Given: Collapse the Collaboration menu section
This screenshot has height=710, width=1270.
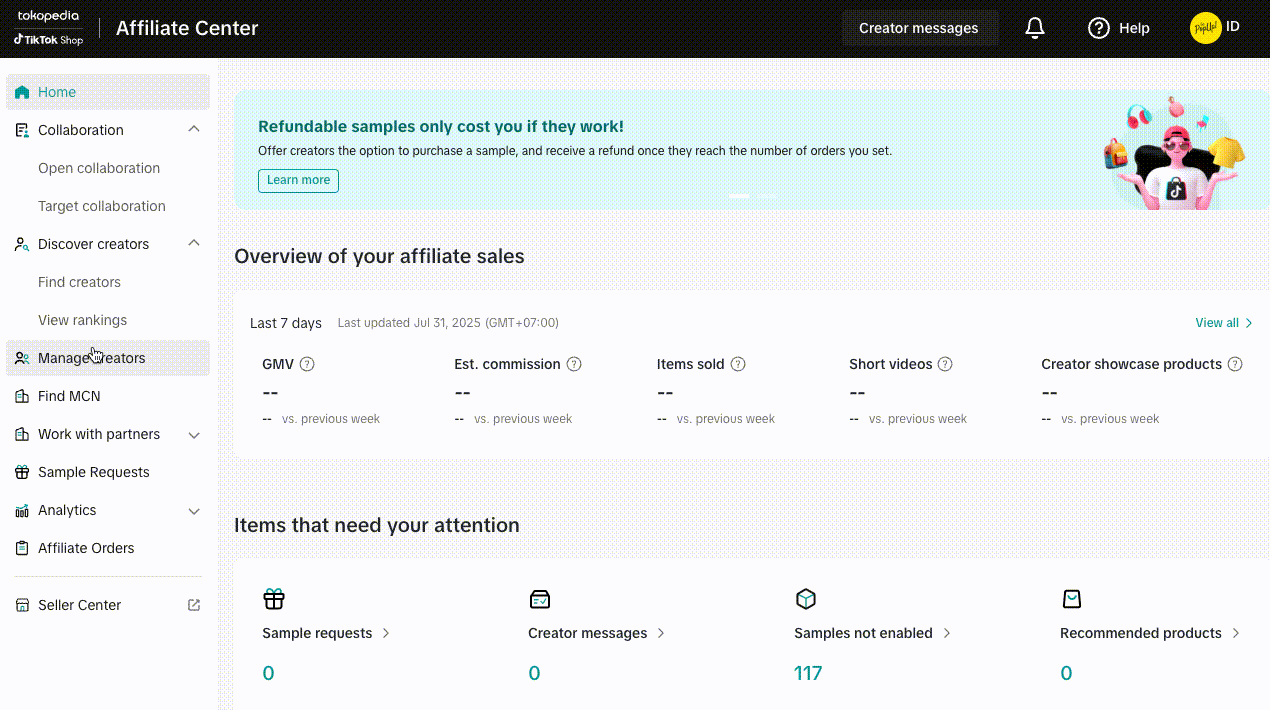Looking at the screenshot, I should tap(194, 129).
